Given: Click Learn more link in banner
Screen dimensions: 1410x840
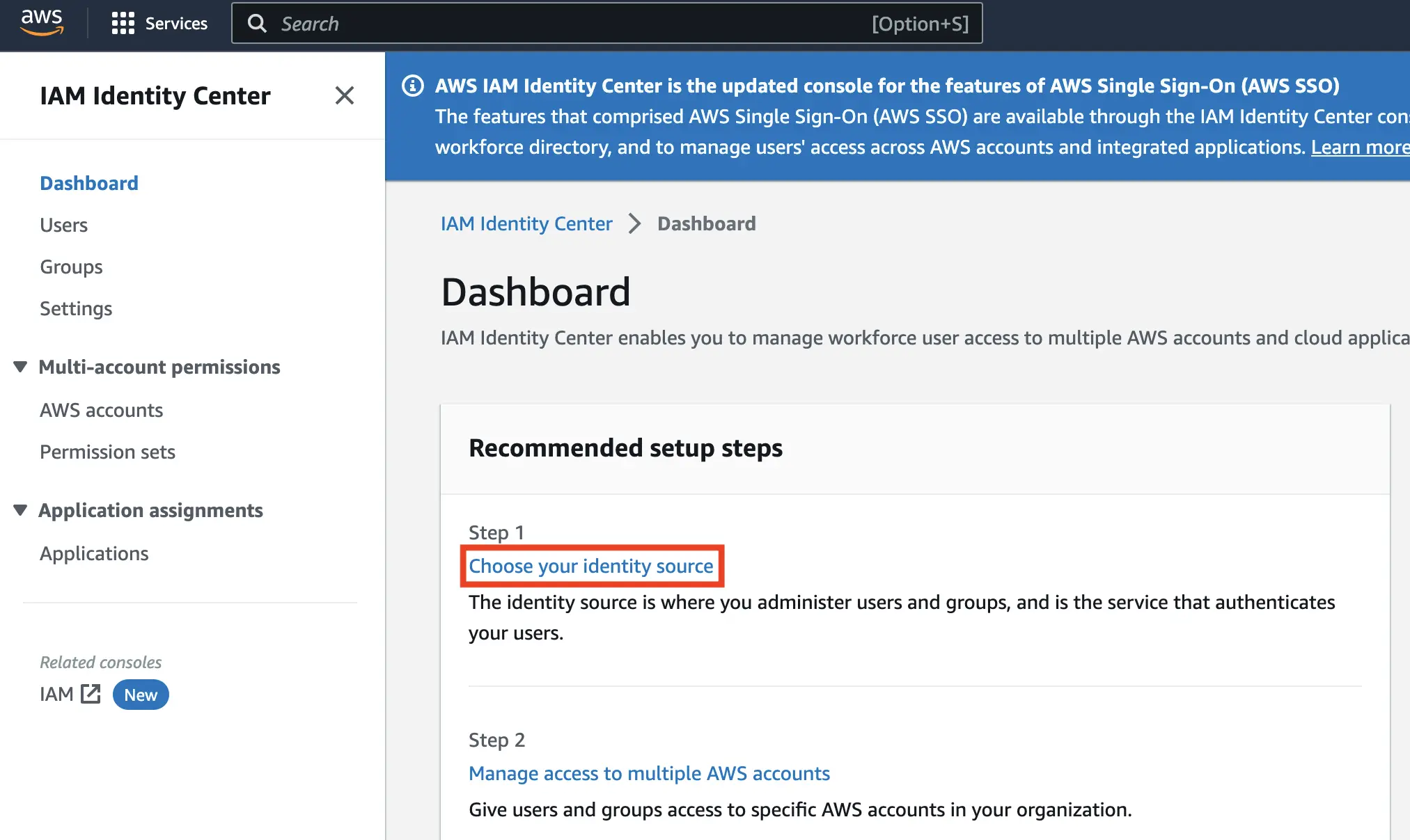Looking at the screenshot, I should point(1359,147).
